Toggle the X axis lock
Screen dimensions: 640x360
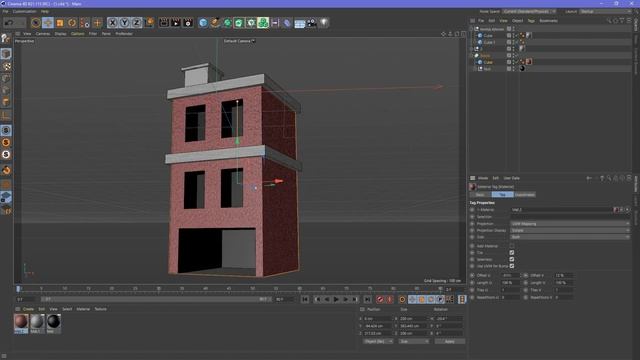[113, 22]
